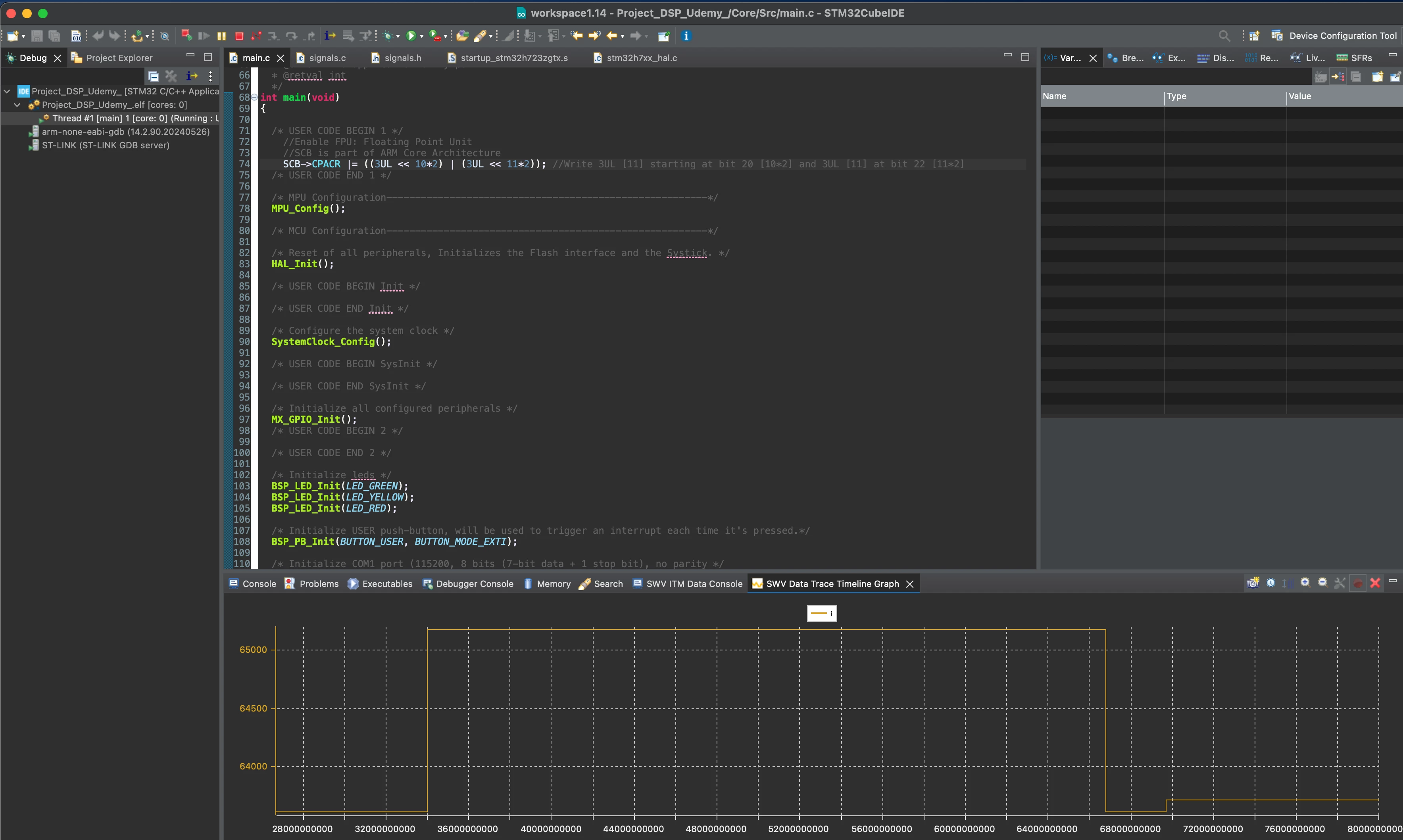Open the Run launch dropdown arrow
Image resolution: width=1403 pixels, height=840 pixels.
(x=421, y=36)
